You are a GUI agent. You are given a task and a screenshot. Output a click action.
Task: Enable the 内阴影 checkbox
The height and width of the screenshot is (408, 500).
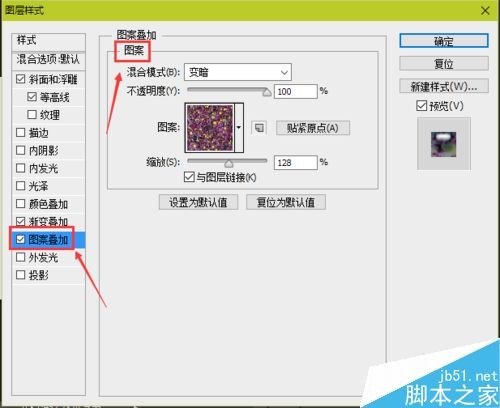click(x=21, y=150)
